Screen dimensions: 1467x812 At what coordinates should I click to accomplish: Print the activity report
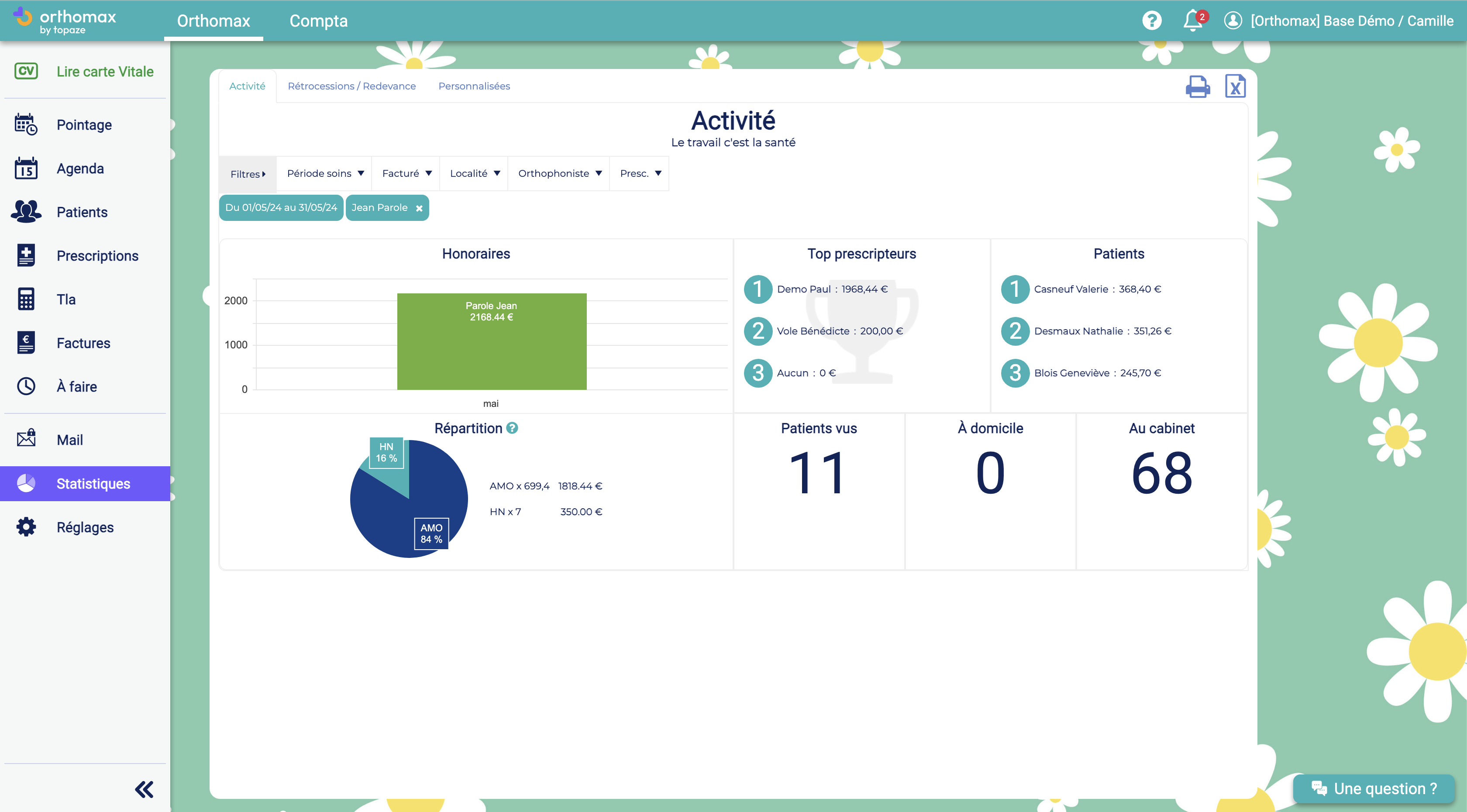tap(1198, 86)
